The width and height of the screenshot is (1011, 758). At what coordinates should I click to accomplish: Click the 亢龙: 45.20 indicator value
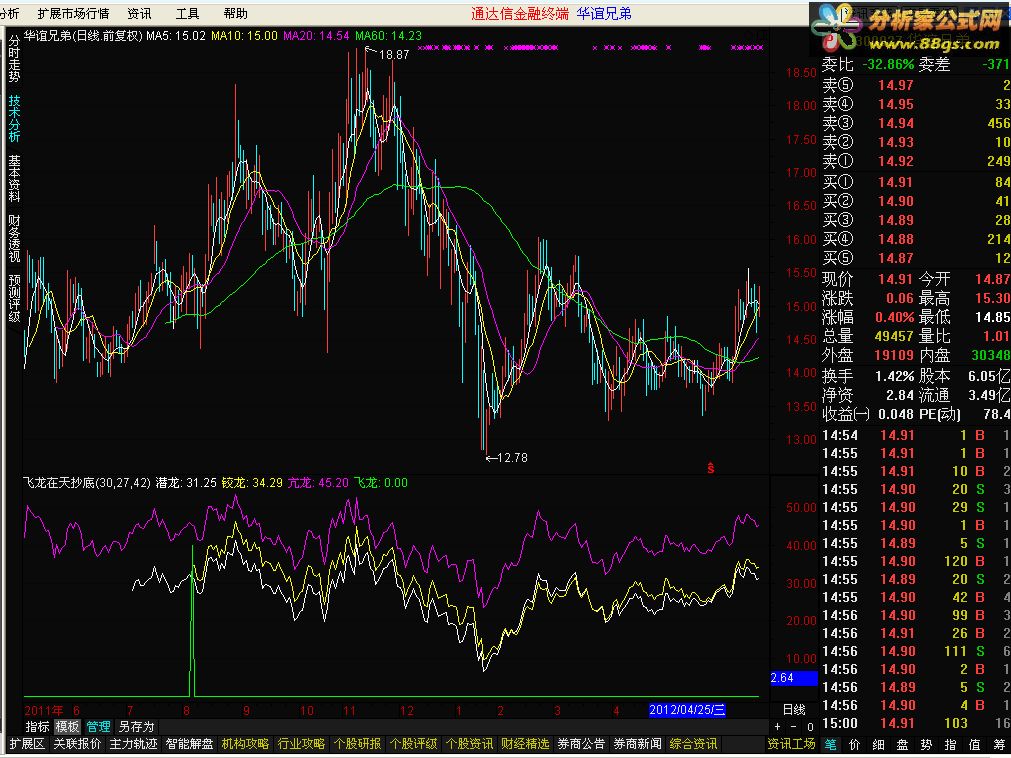coord(318,483)
